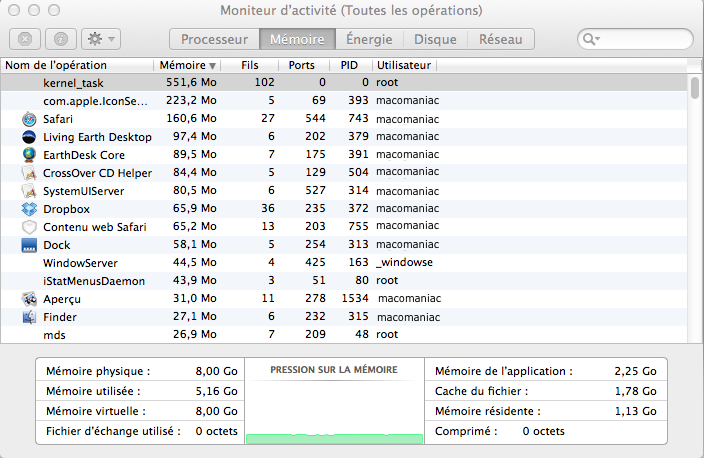Sort by Fils column header
This screenshot has height=458, width=704.
click(250, 65)
